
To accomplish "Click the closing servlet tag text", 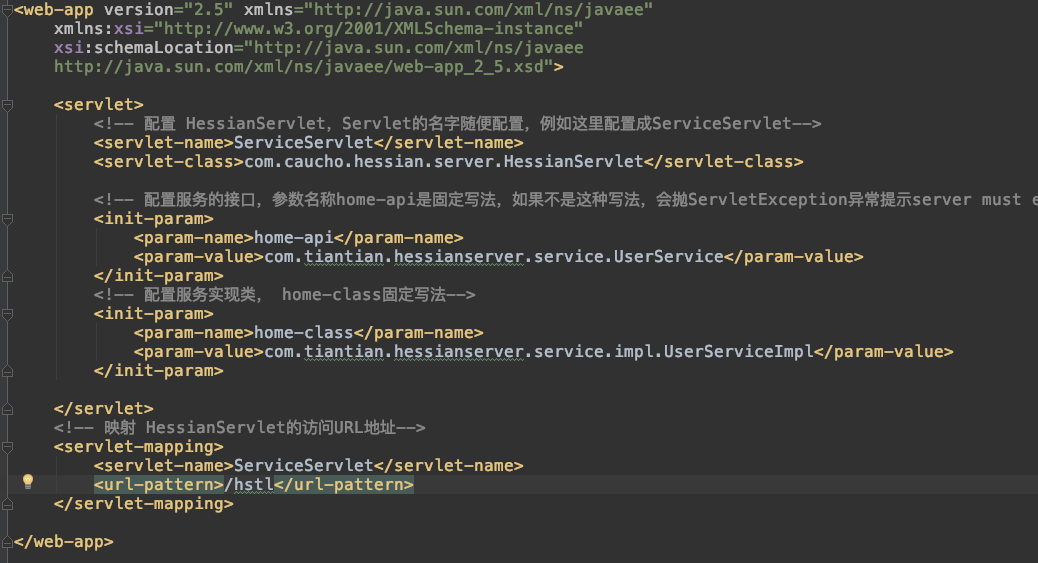I will pyautogui.click(x=104, y=409).
